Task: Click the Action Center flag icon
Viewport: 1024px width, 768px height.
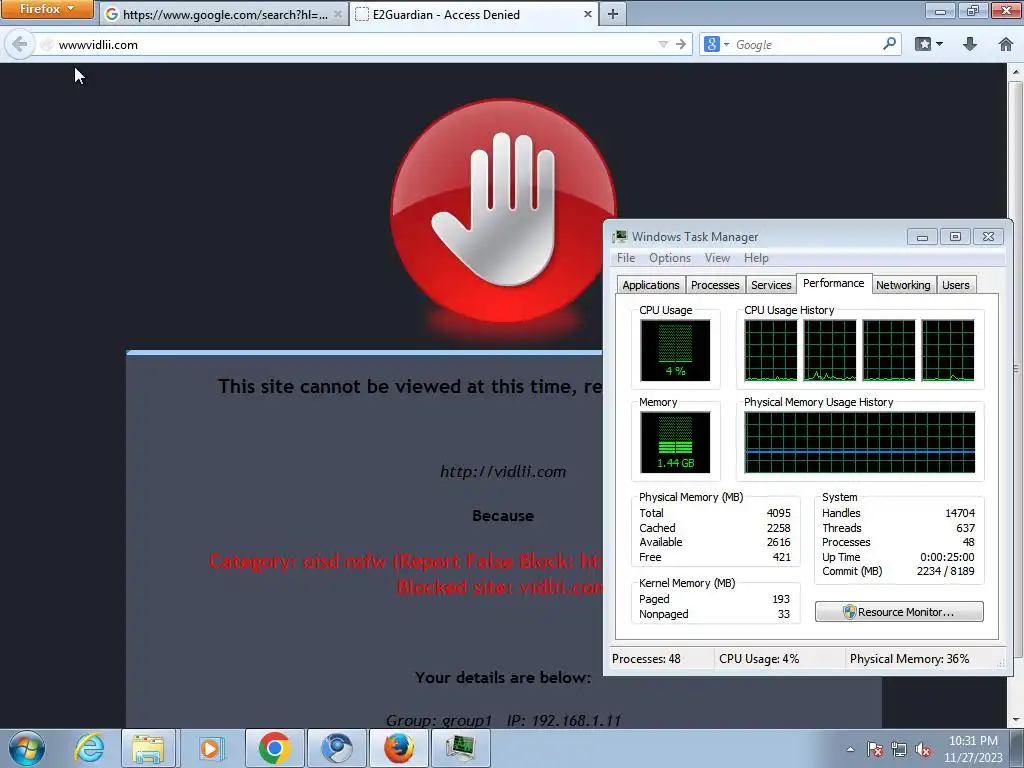Action: (874, 749)
